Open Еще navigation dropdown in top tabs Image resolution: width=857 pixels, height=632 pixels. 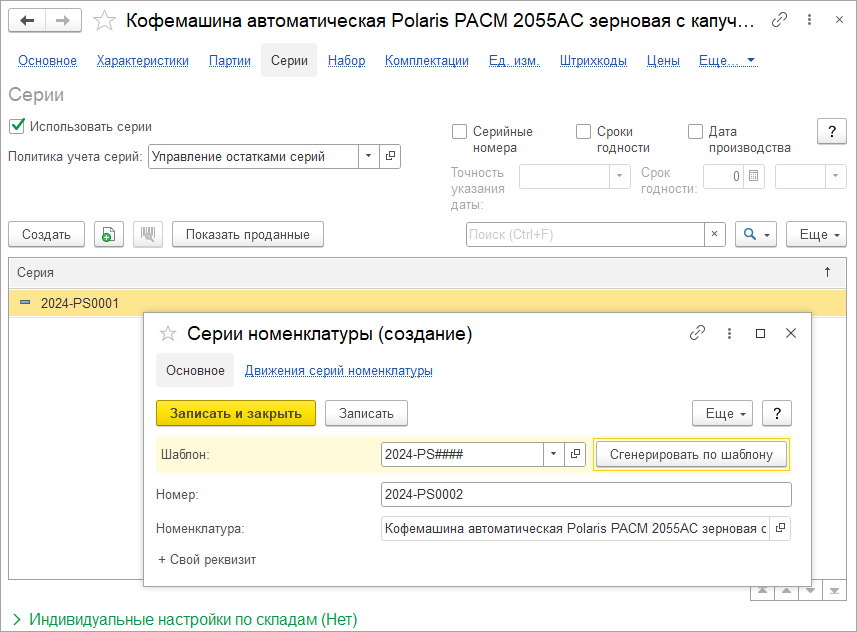[727, 61]
